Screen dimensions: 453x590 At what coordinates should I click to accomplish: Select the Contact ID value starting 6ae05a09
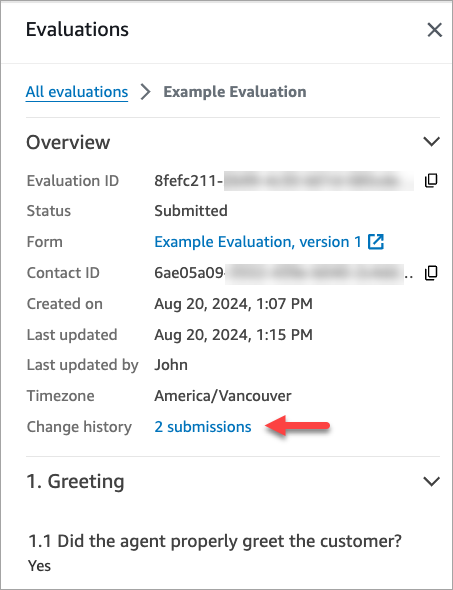pos(284,273)
